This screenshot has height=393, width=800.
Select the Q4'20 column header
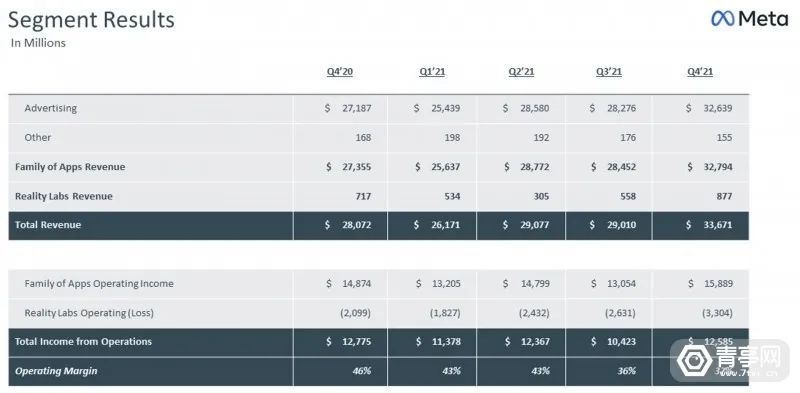[340, 72]
